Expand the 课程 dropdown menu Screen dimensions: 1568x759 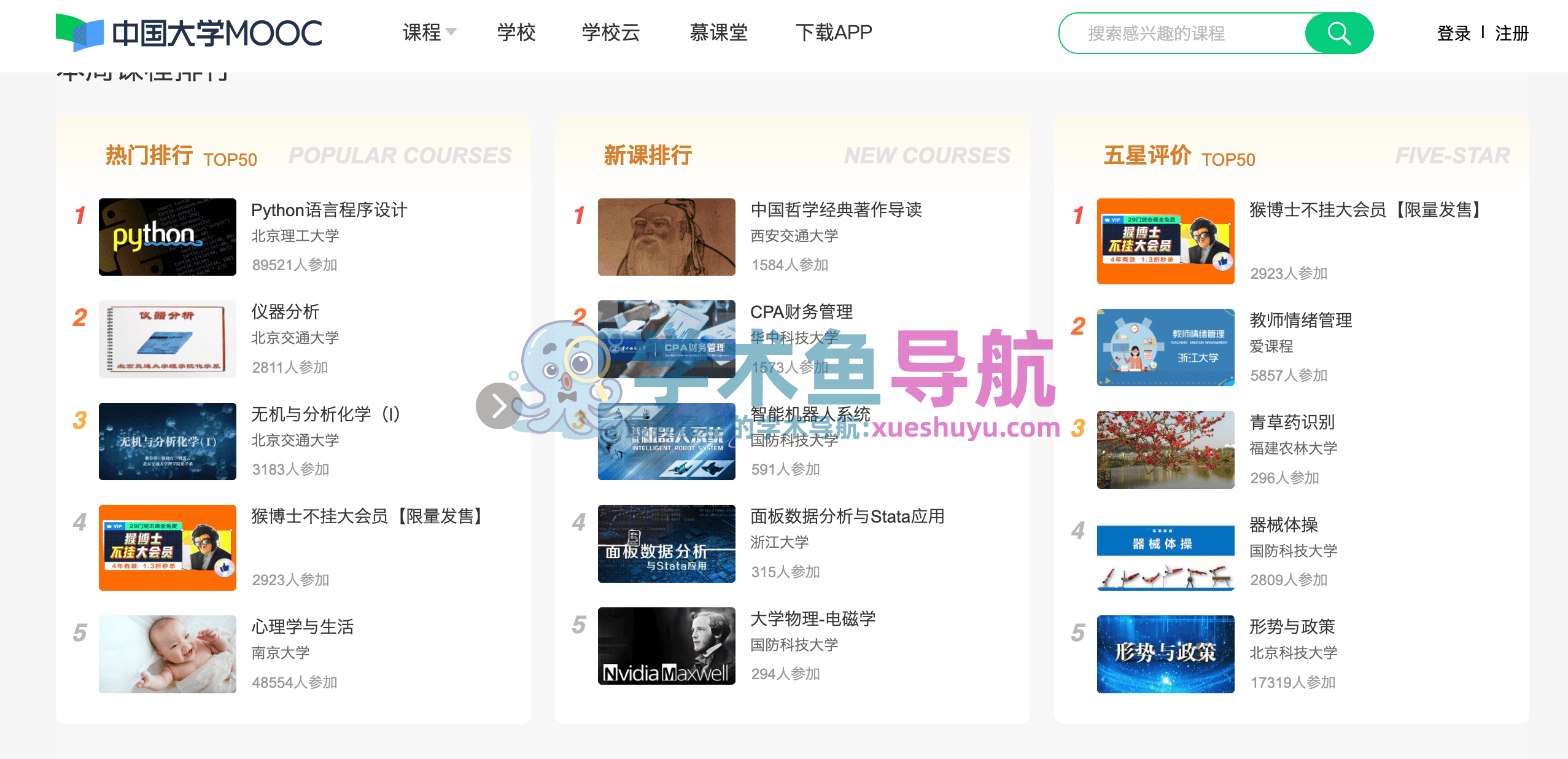(429, 33)
